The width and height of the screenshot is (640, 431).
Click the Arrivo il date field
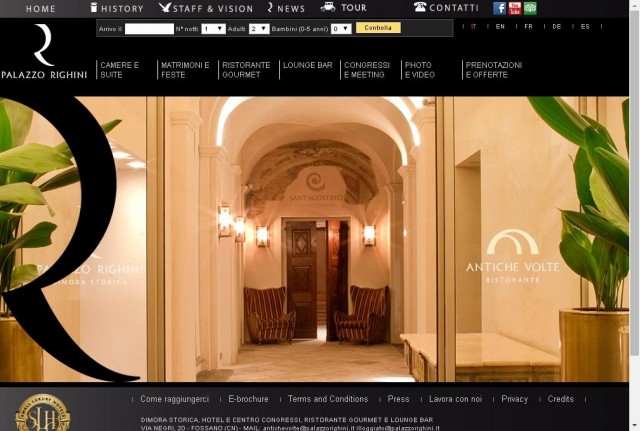pyautogui.click(x=149, y=29)
